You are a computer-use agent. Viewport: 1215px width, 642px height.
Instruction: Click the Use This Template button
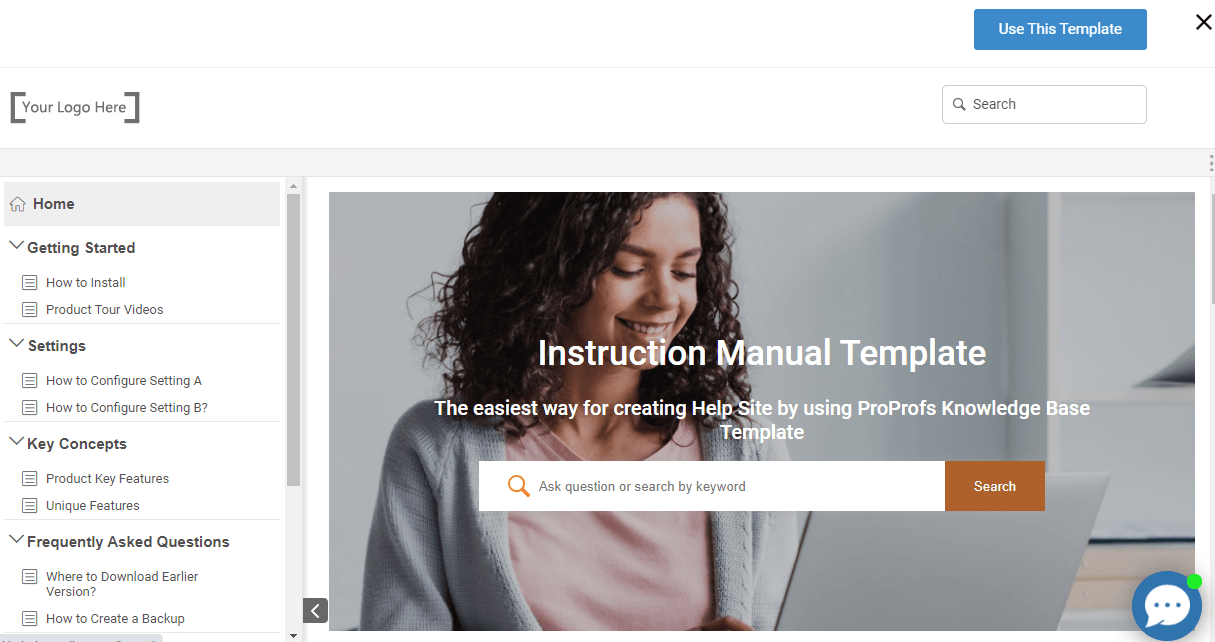coord(1060,29)
